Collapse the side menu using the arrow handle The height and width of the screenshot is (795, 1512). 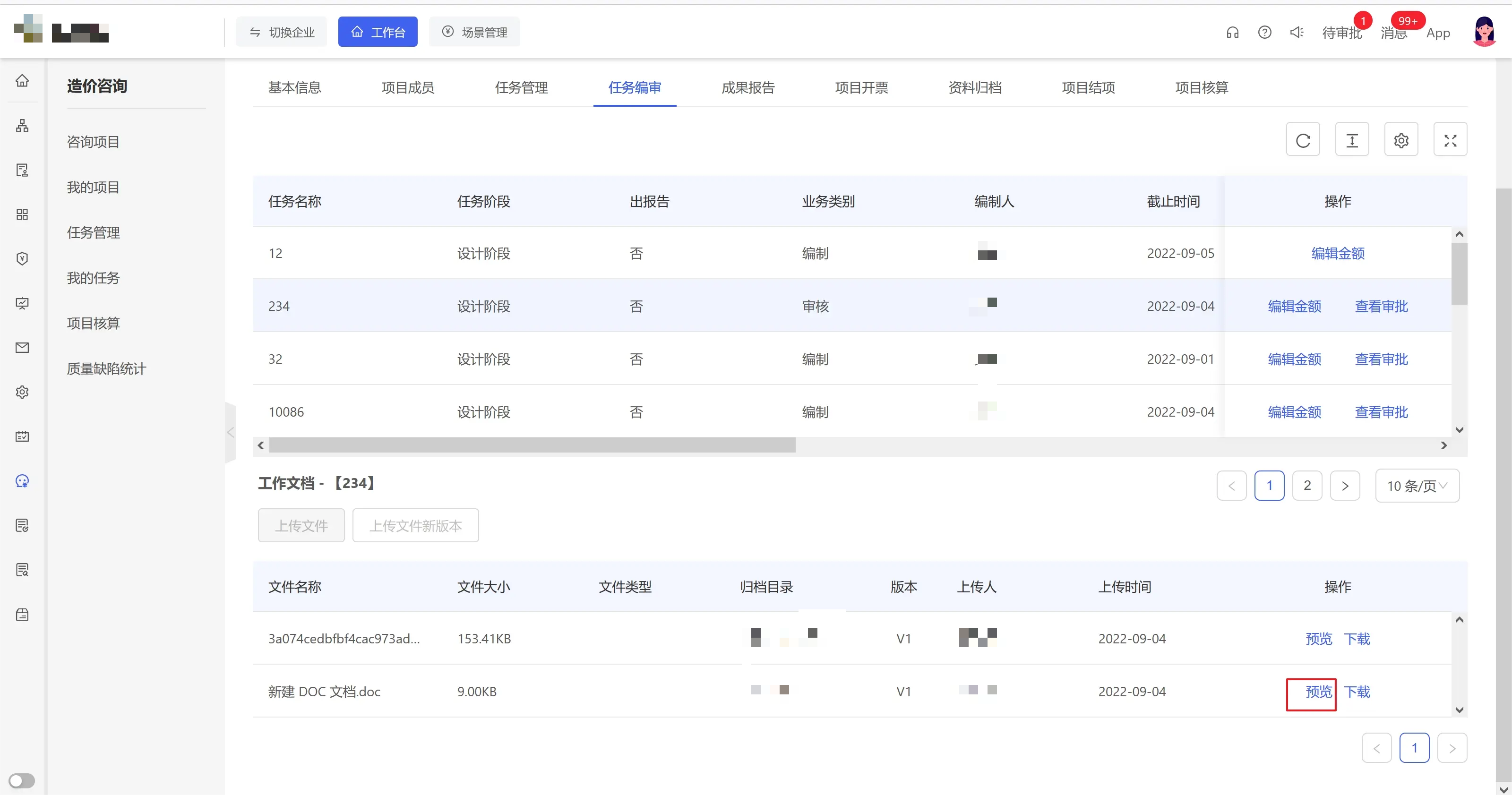point(230,433)
